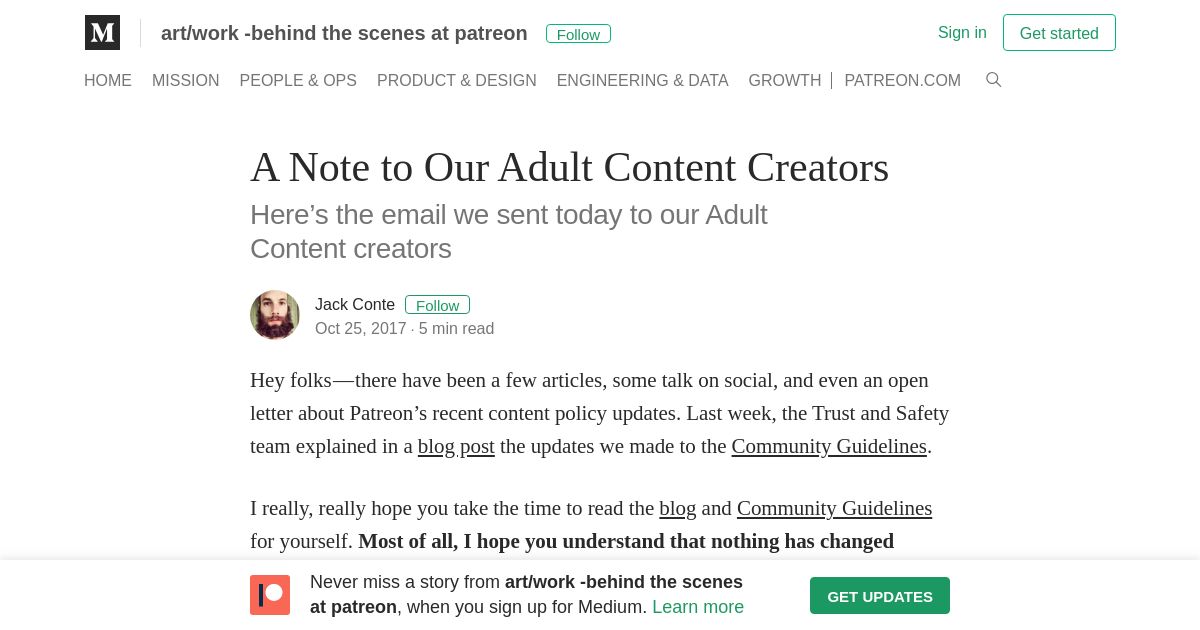Click the Sign in link
The width and height of the screenshot is (1200, 630).
pyautogui.click(x=962, y=33)
